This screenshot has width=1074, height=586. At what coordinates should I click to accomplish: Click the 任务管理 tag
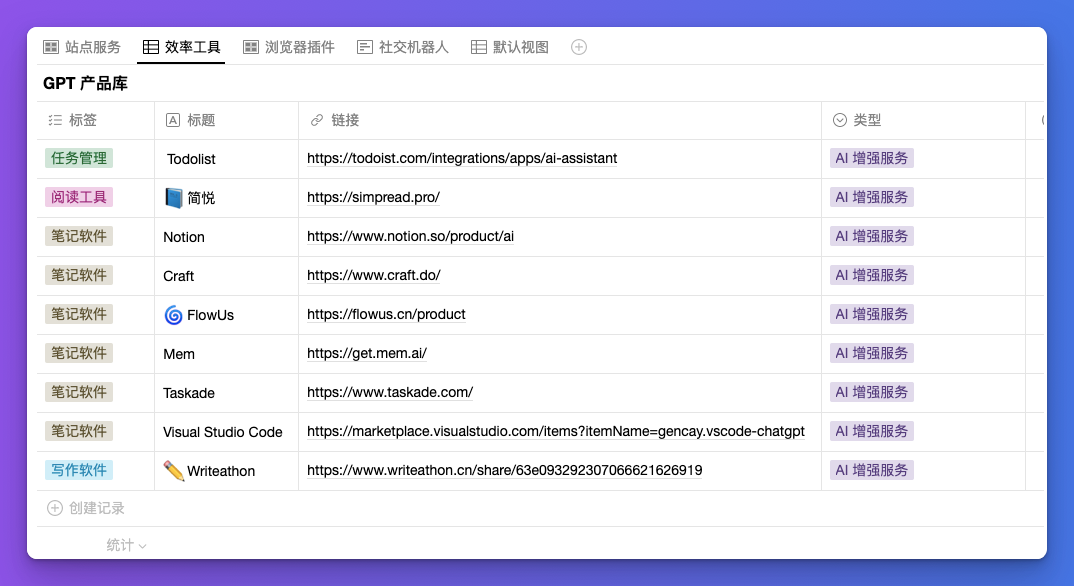coord(79,158)
